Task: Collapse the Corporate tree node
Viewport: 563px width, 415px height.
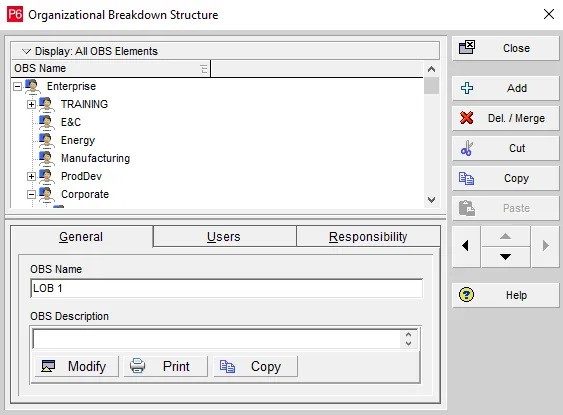Action: (31, 194)
